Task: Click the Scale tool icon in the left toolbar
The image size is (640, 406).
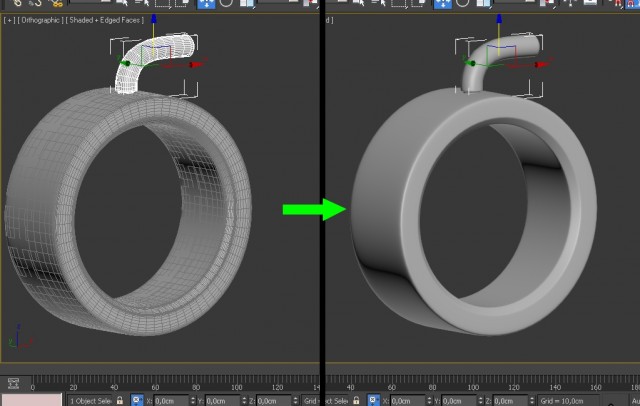Action: pos(247,4)
